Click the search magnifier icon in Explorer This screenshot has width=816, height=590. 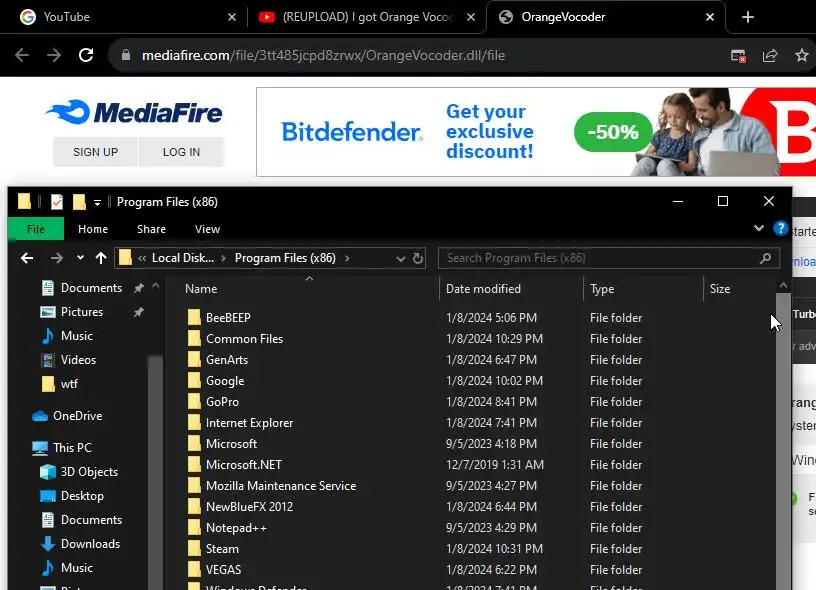click(766, 258)
